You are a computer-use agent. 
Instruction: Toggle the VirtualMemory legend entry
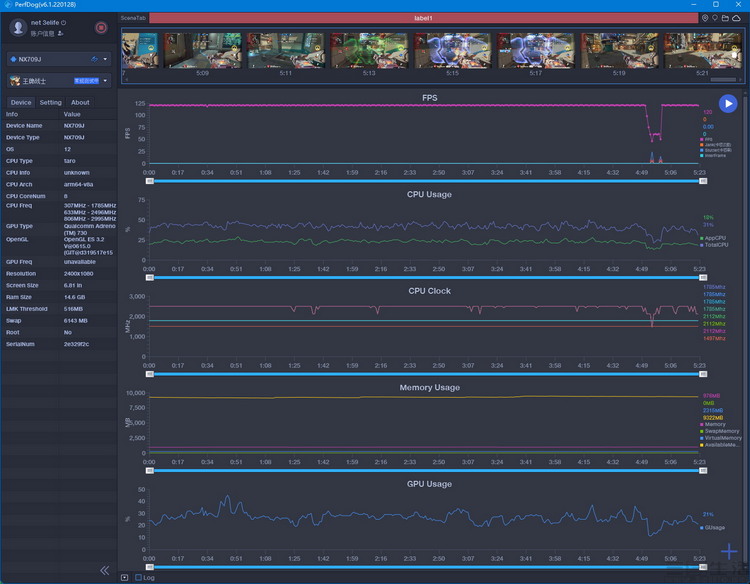(x=721, y=438)
